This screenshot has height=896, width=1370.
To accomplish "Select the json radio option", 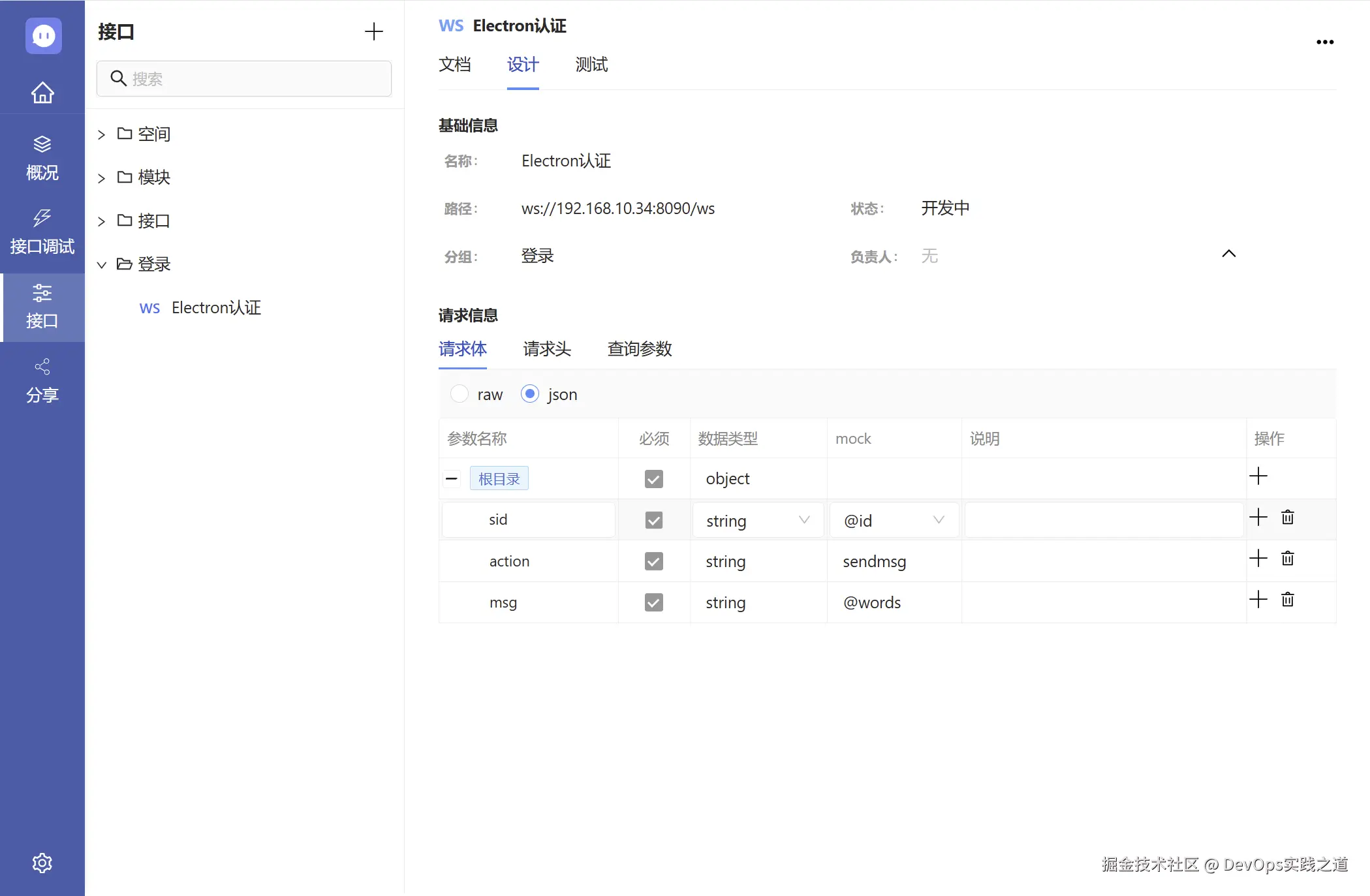I will point(530,394).
